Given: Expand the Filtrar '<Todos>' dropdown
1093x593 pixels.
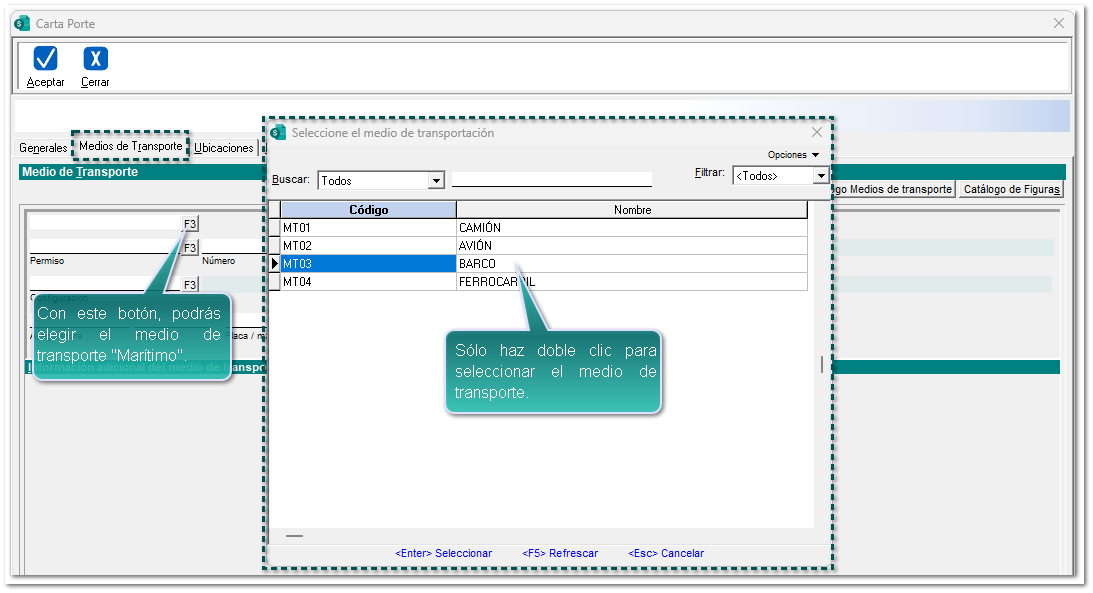Looking at the screenshot, I should (x=821, y=176).
